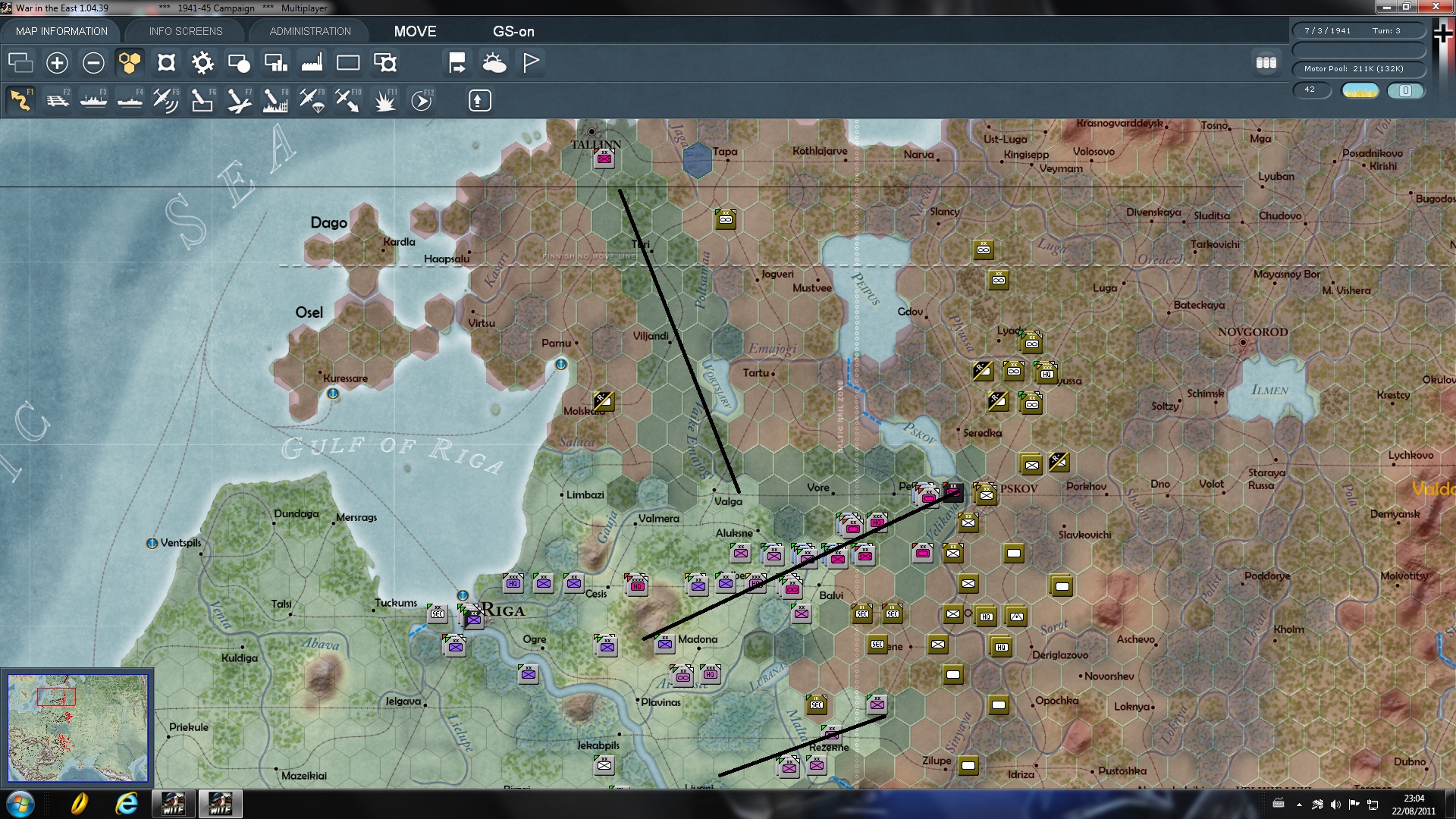Open the Map Information tab
Screen dimensions: 1456x819
(61, 31)
